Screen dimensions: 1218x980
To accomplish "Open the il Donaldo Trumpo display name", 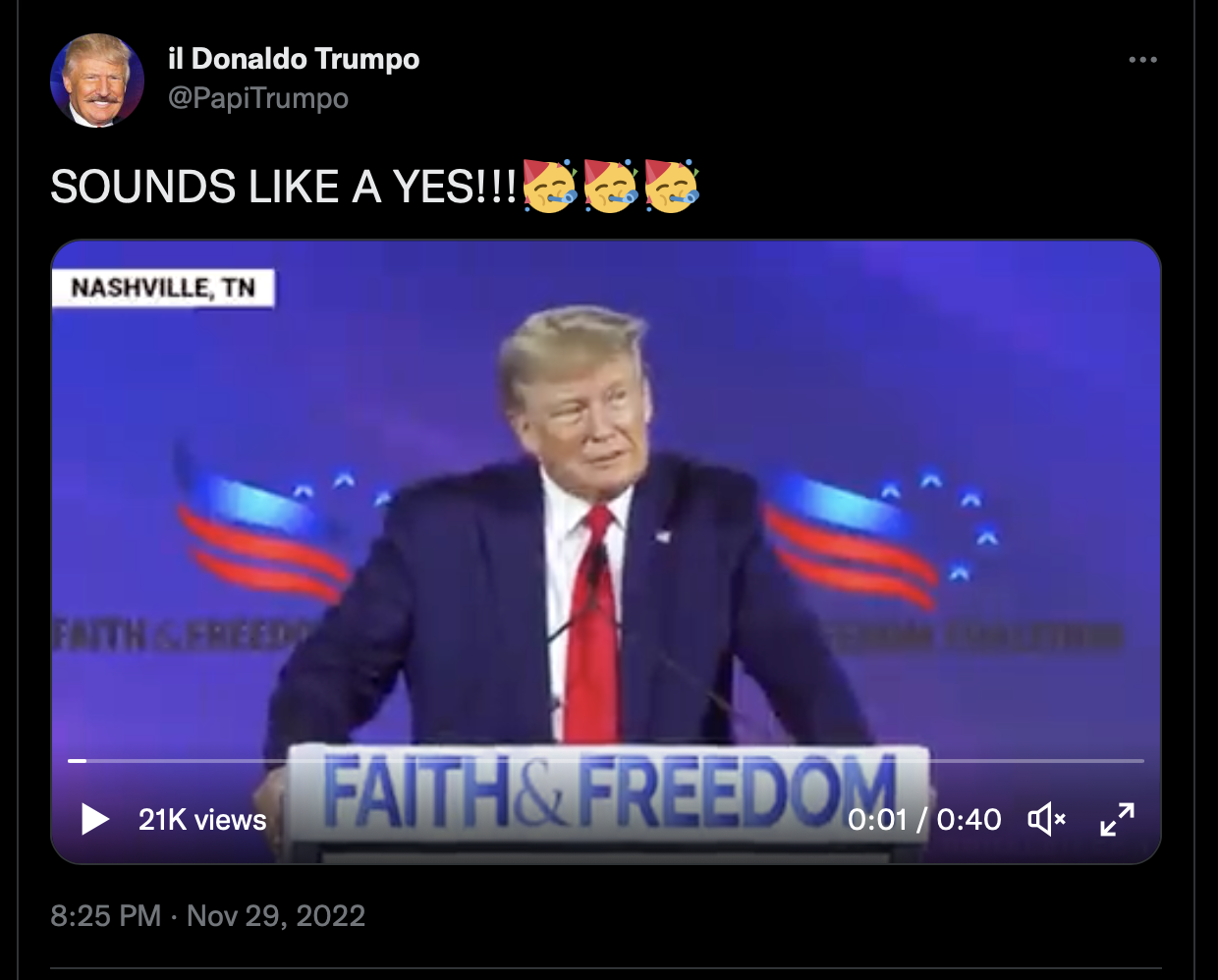I will point(294,59).
